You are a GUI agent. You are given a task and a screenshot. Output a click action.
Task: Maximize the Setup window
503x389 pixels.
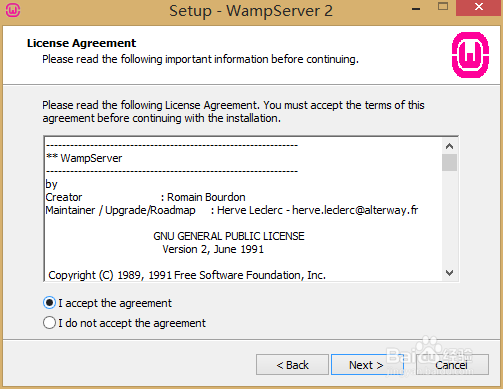pos(443,7)
